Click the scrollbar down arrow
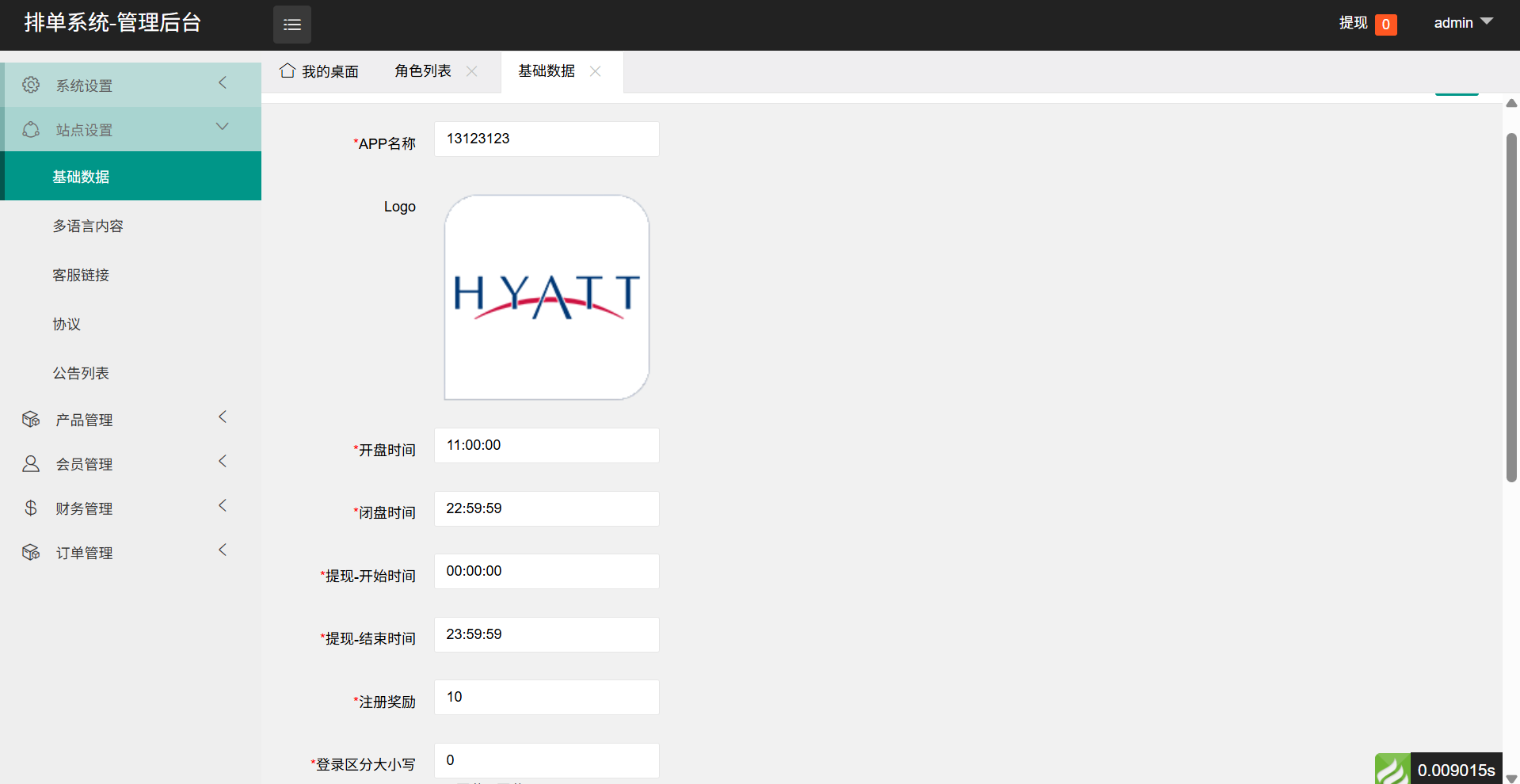The image size is (1520, 784). [1511, 778]
